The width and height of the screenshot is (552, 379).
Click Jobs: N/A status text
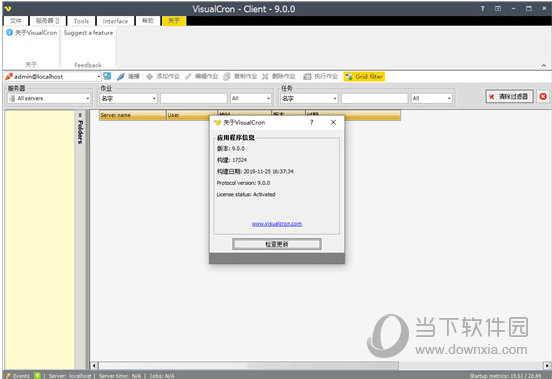click(162, 376)
